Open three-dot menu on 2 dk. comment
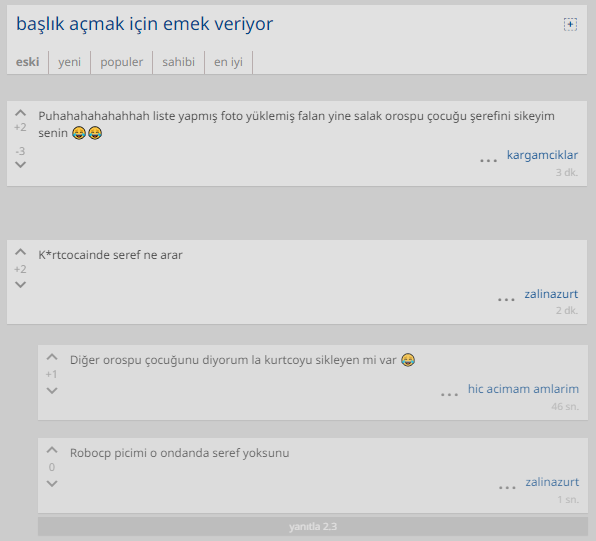 click(x=506, y=300)
